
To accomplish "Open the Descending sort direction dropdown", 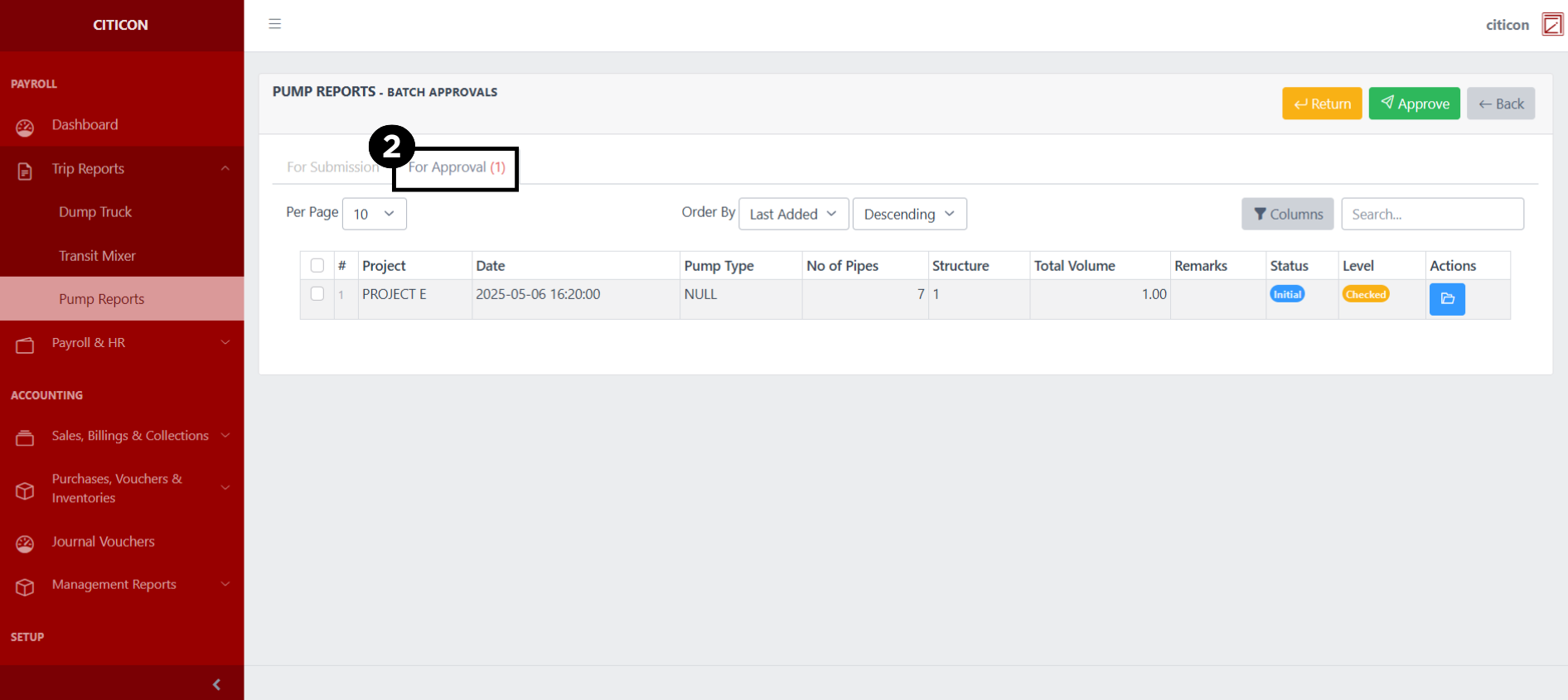I will 908,214.
